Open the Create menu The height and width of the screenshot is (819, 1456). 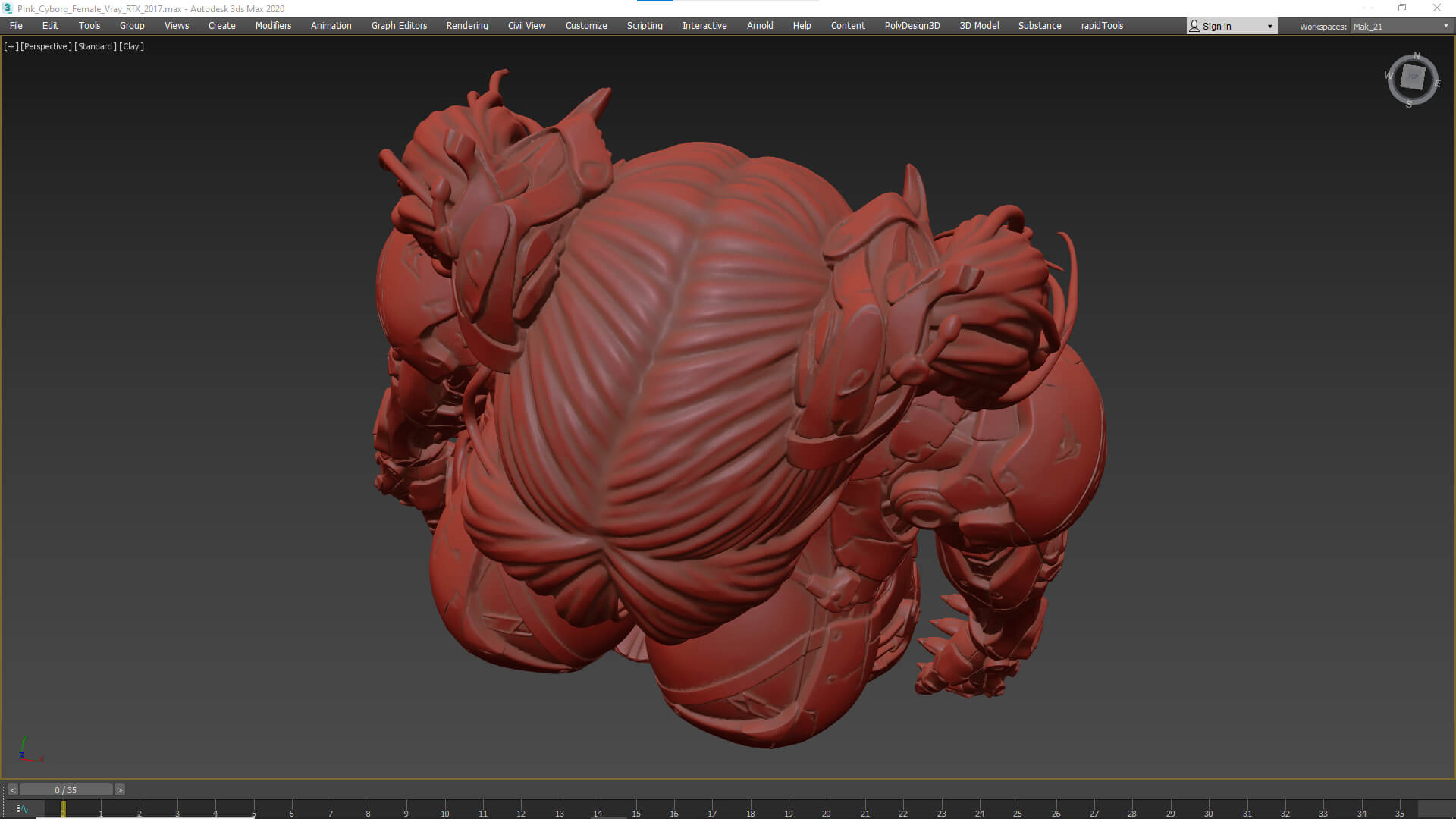coord(222,26)
